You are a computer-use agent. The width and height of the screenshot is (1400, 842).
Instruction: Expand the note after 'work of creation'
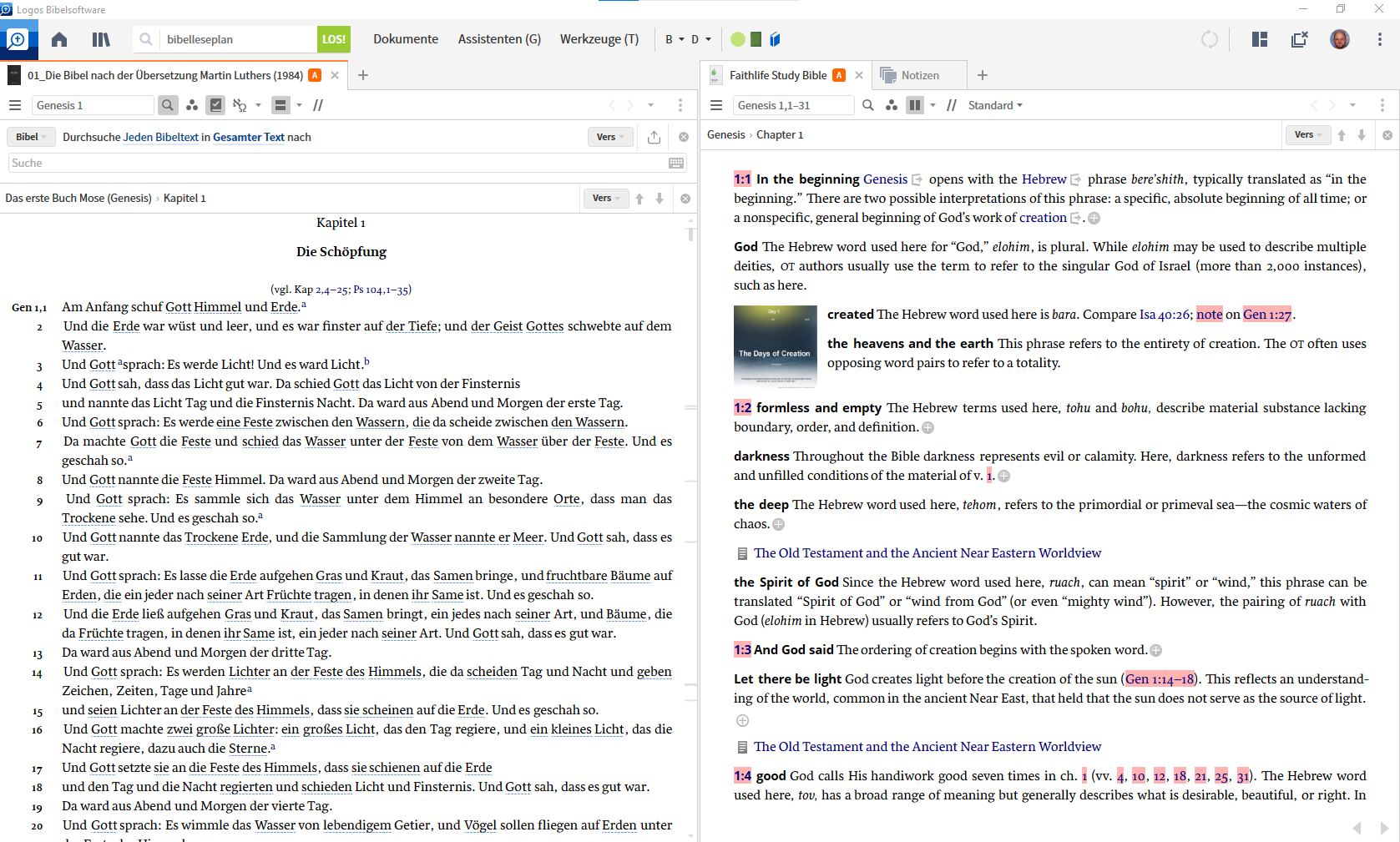point(1094,219)
